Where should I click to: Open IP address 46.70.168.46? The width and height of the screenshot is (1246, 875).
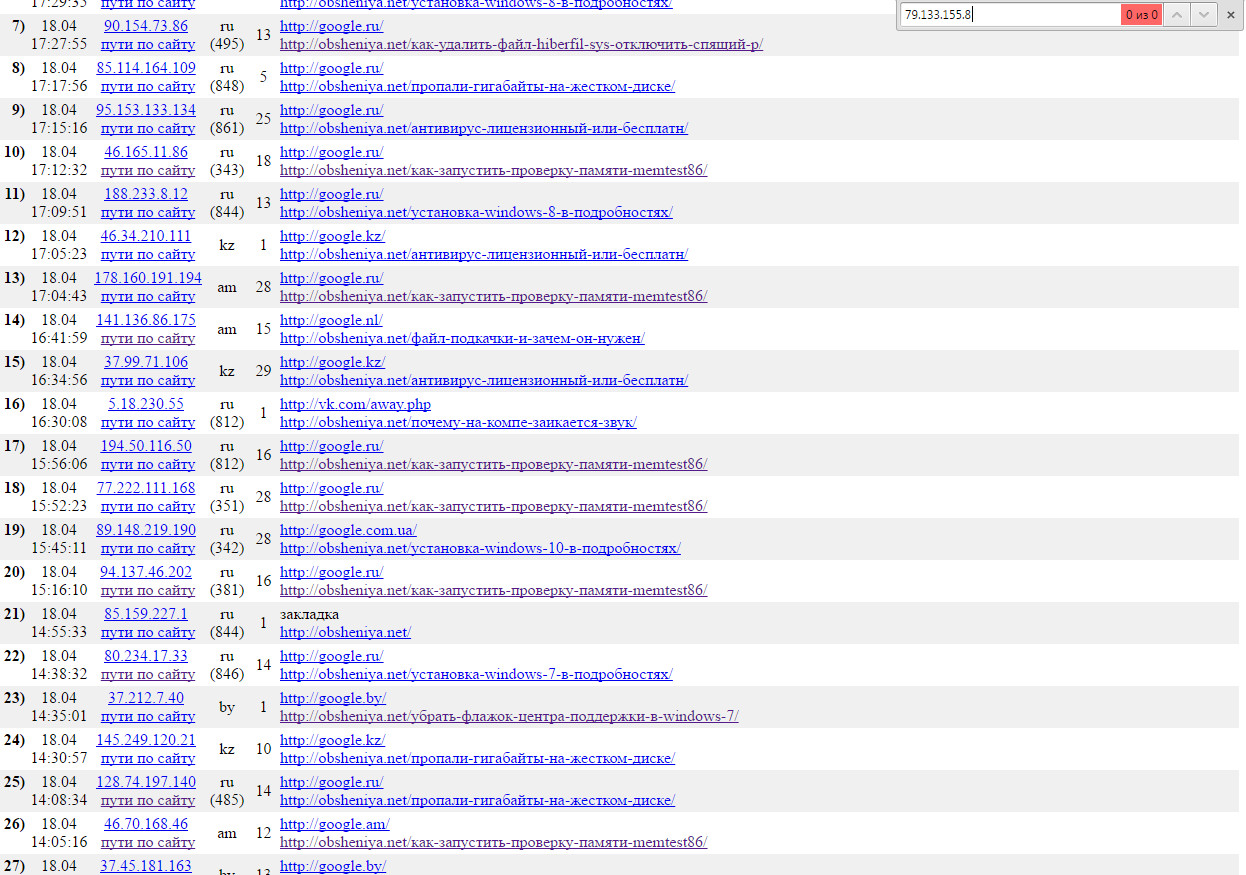click(x=146, y=824)
